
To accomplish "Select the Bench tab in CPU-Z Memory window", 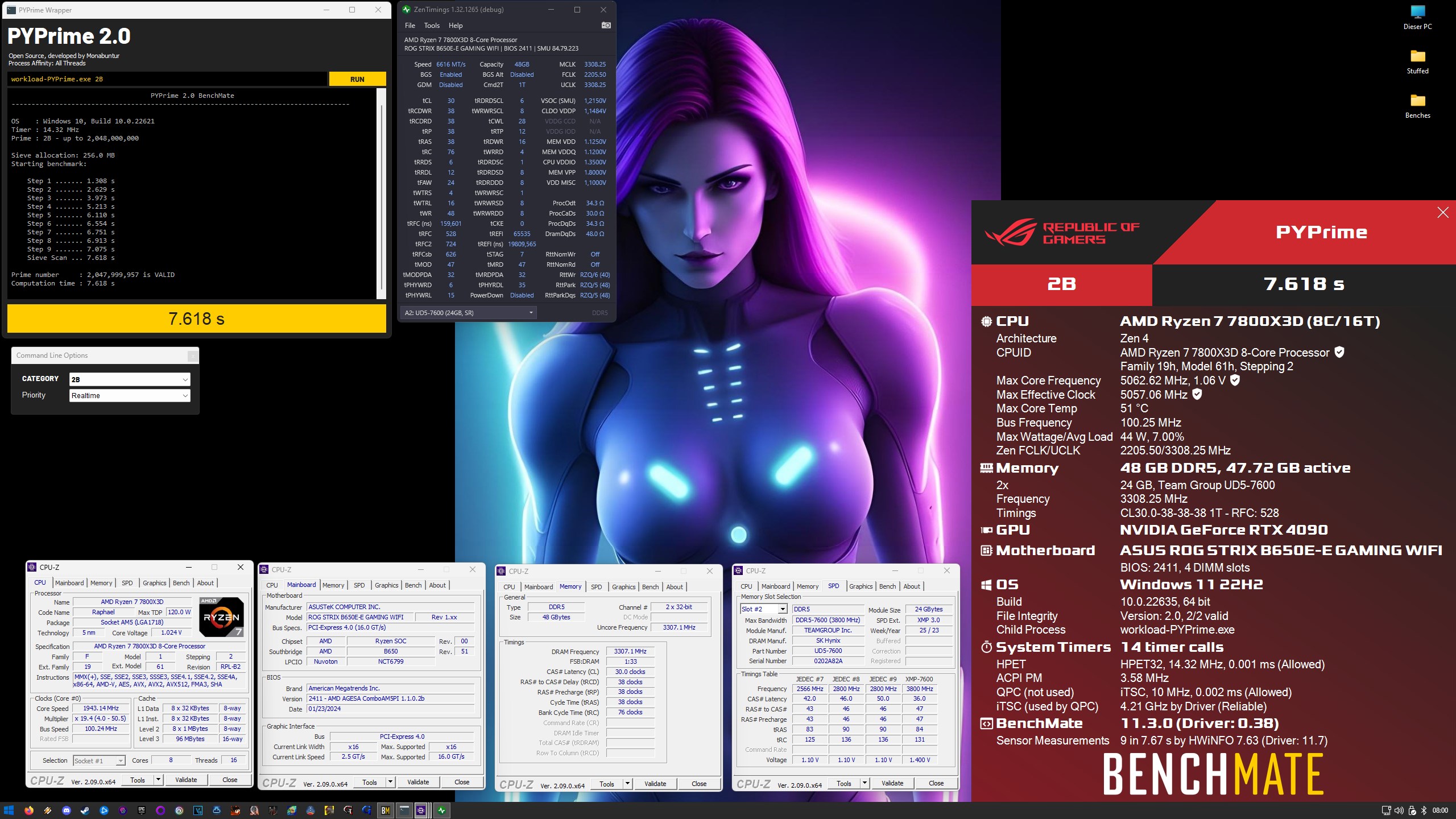I will point(650,587).
